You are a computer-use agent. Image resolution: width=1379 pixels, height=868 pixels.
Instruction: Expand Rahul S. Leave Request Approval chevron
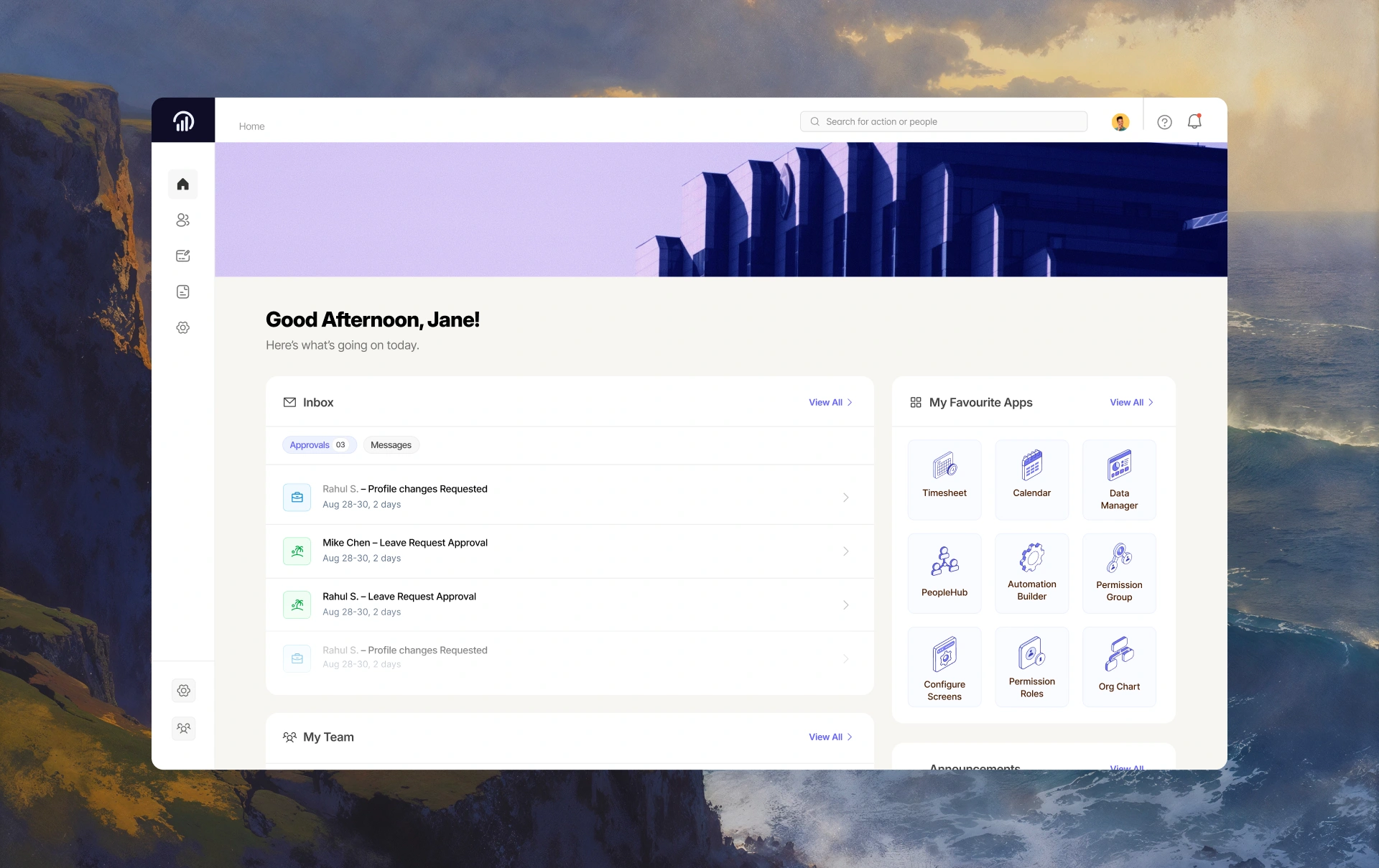845,605
